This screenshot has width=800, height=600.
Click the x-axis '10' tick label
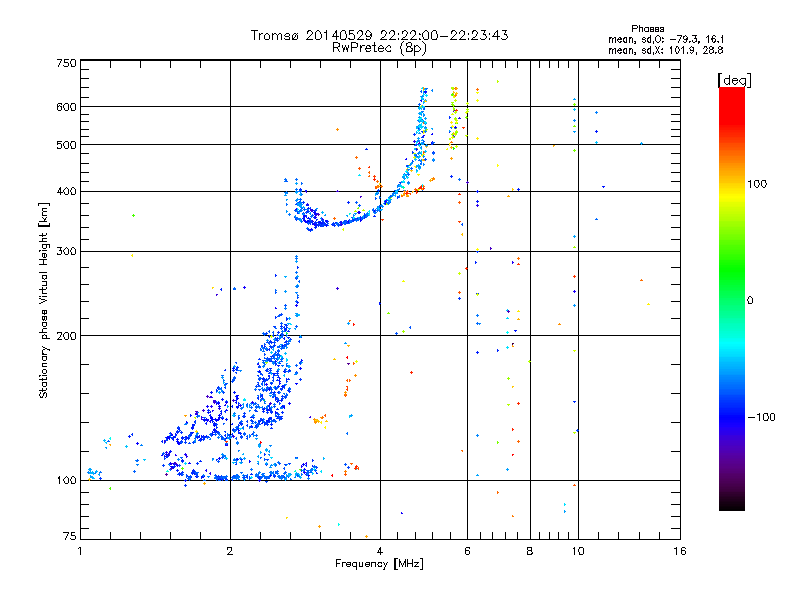pyautogui.click(x=578, y=551)
